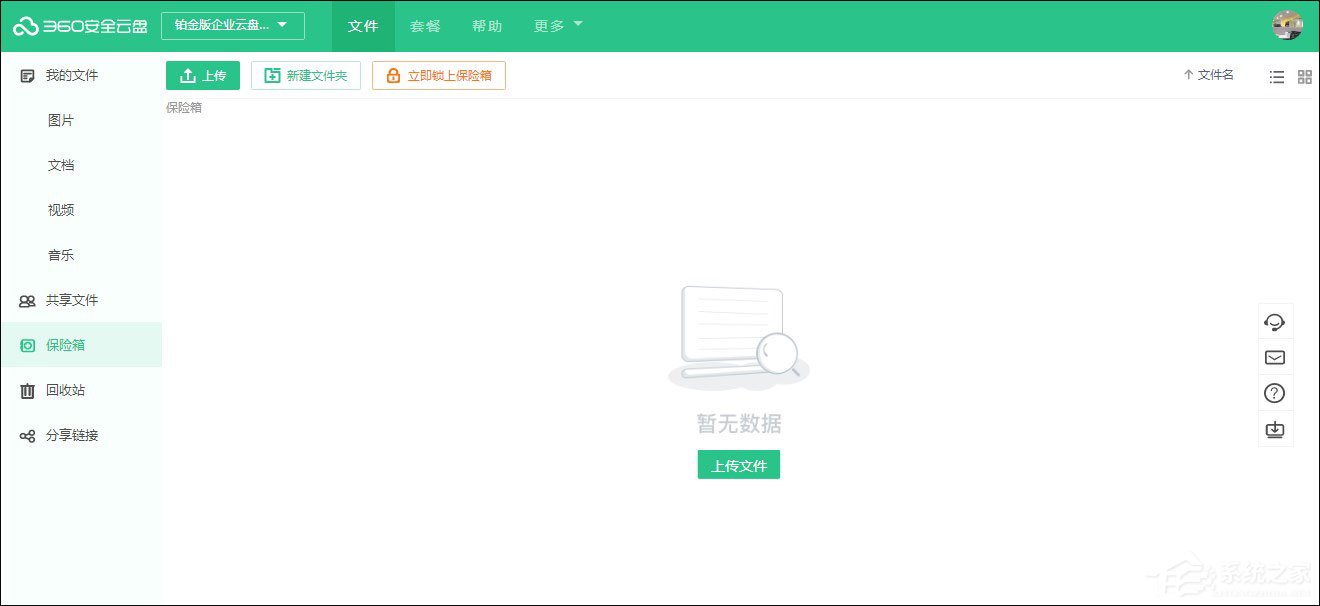Image resolution: width=1320 pixels, height=606 pixels.
Task: Expand the 更多 dropdown menu
Action: coord(556,26)
